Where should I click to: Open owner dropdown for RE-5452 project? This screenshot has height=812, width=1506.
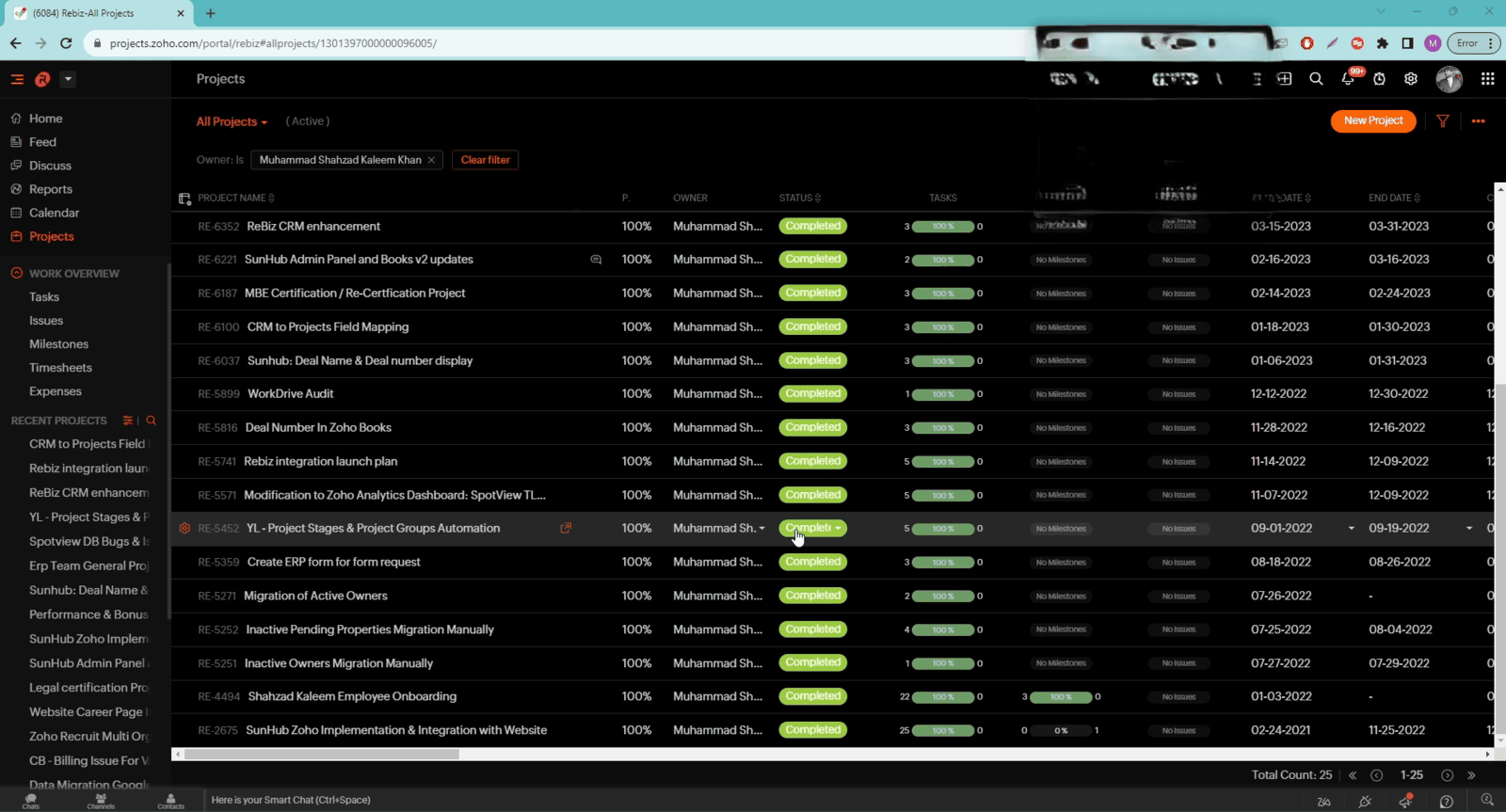(x=761, y=529)
